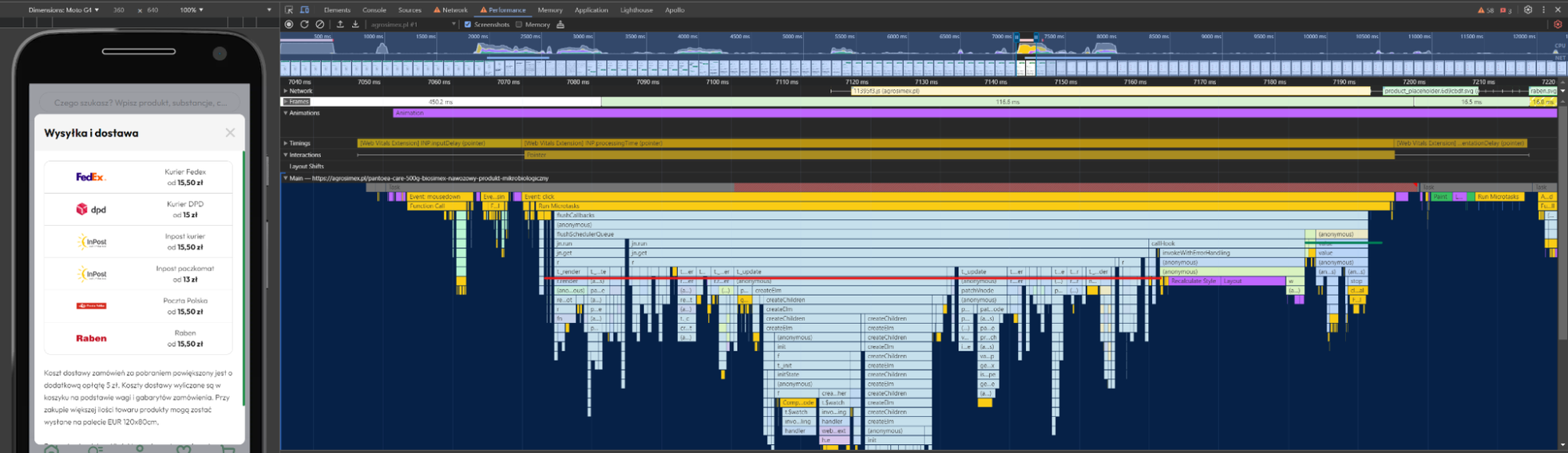This screenshot has width=1568, height=453.
Task: Toggle the Memory checkbox in toolbar
Action: click(x=519, y=24)
